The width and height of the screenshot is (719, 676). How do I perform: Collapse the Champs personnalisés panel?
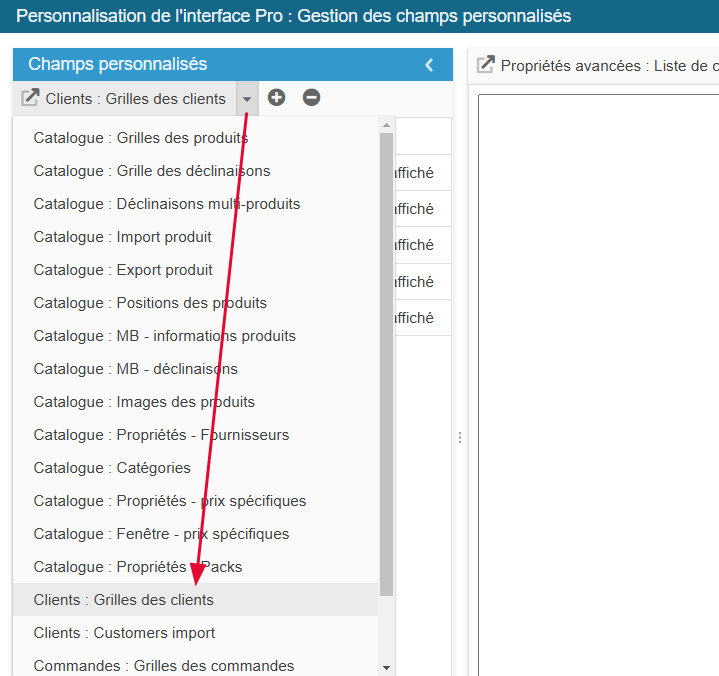tap(429, 65)
